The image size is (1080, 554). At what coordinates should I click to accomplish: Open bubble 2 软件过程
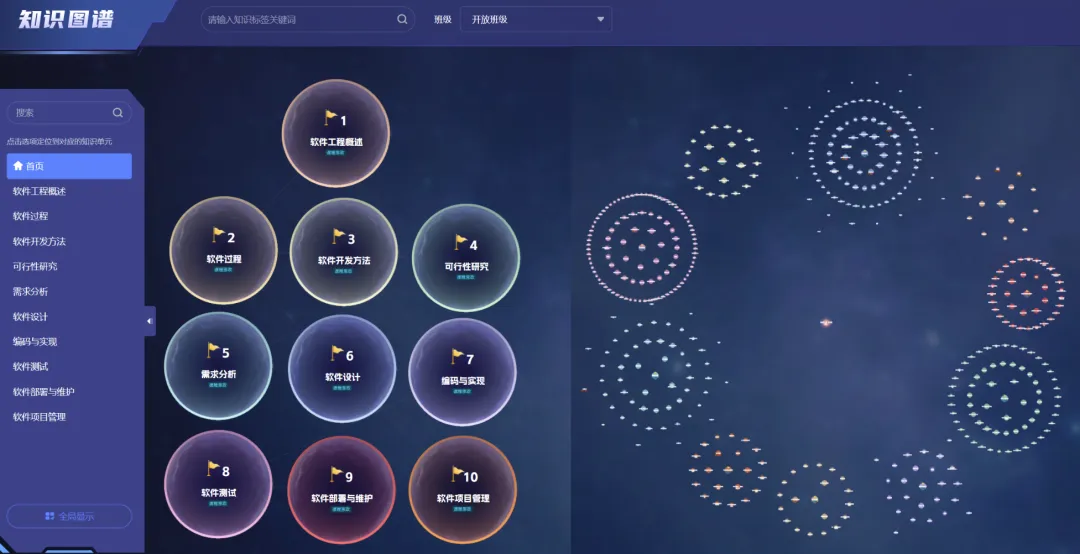223,250
